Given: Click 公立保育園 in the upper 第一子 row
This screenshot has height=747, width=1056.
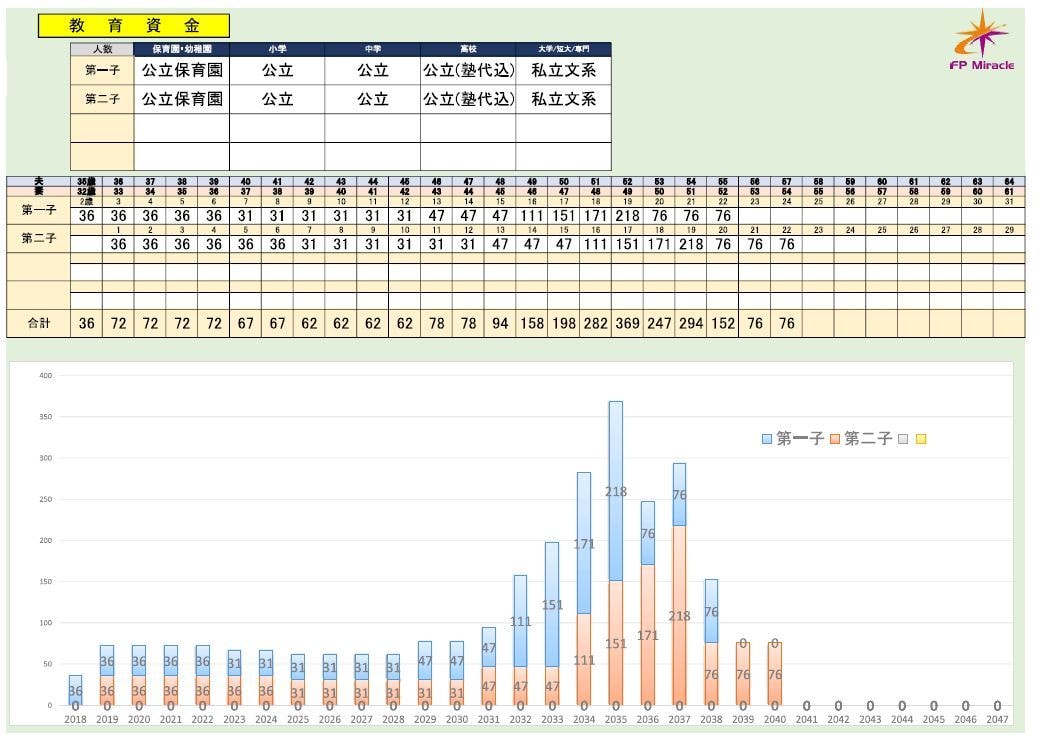Looking at the screenshot, I should coord(182,70).
